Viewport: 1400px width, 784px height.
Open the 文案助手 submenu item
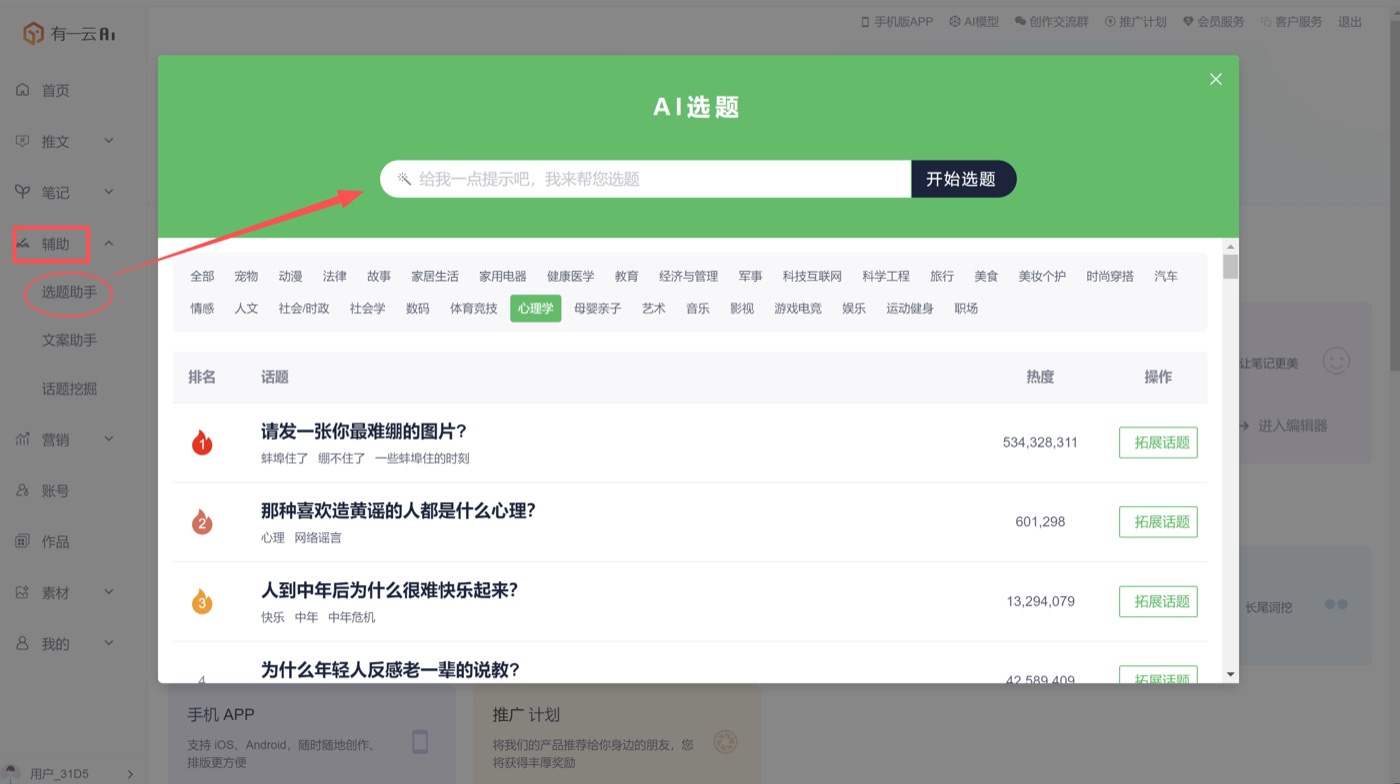coord(69,340)
